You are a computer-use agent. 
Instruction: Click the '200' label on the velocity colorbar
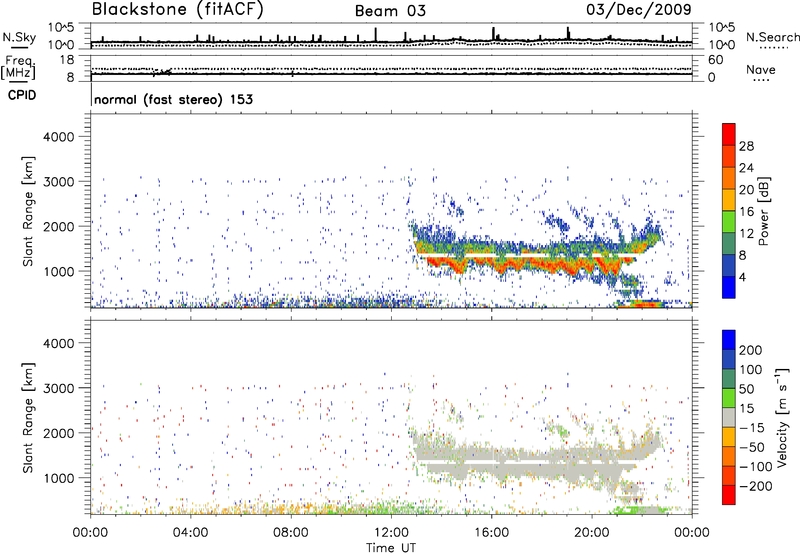click(751, 350)
